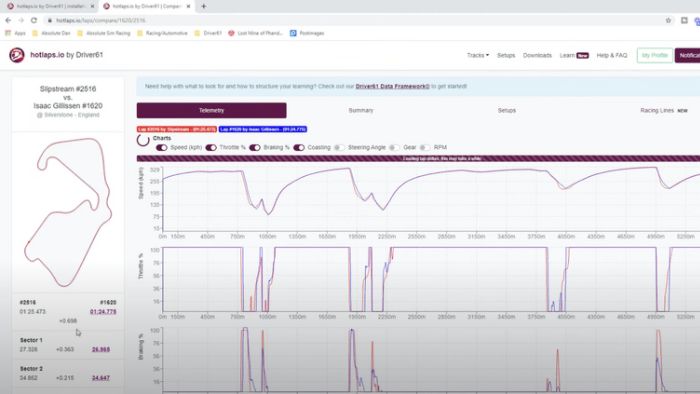Close the first hotlaps.io installer tab
This screenshot has width=700, height=394.
pyautogui.click(x=92, y=6)
